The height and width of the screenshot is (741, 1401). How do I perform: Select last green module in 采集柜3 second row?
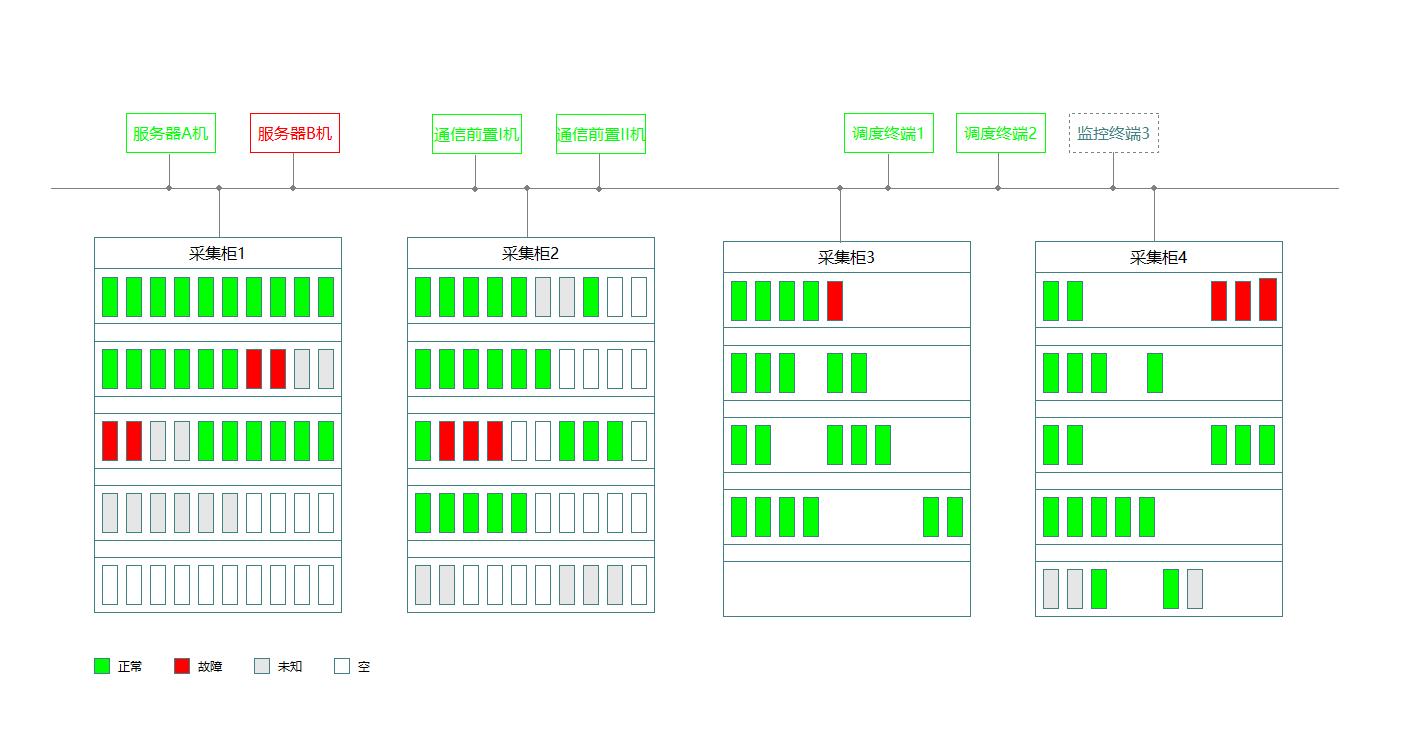click(859, 373)
